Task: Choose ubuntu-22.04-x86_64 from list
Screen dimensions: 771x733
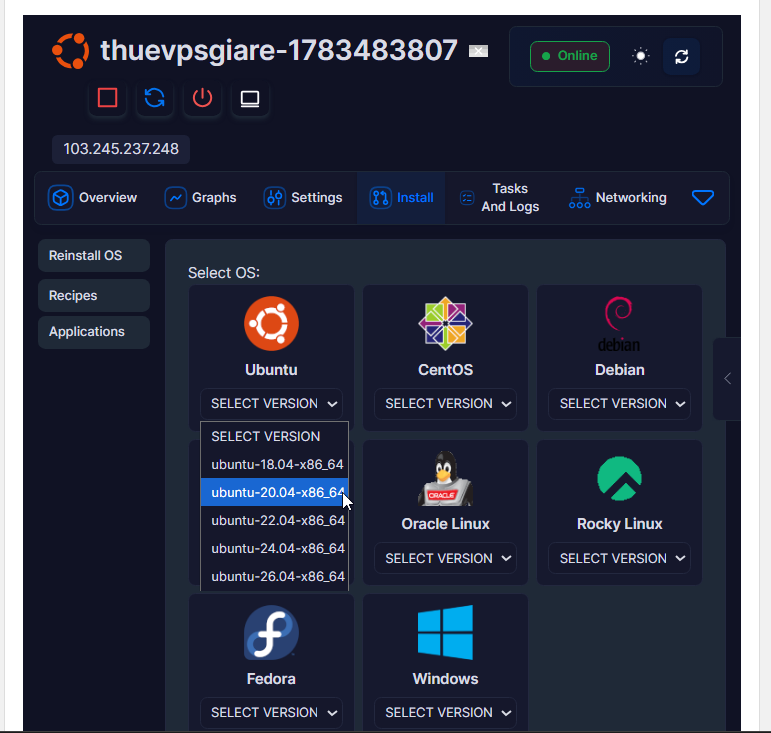Action: coord(274,521)
